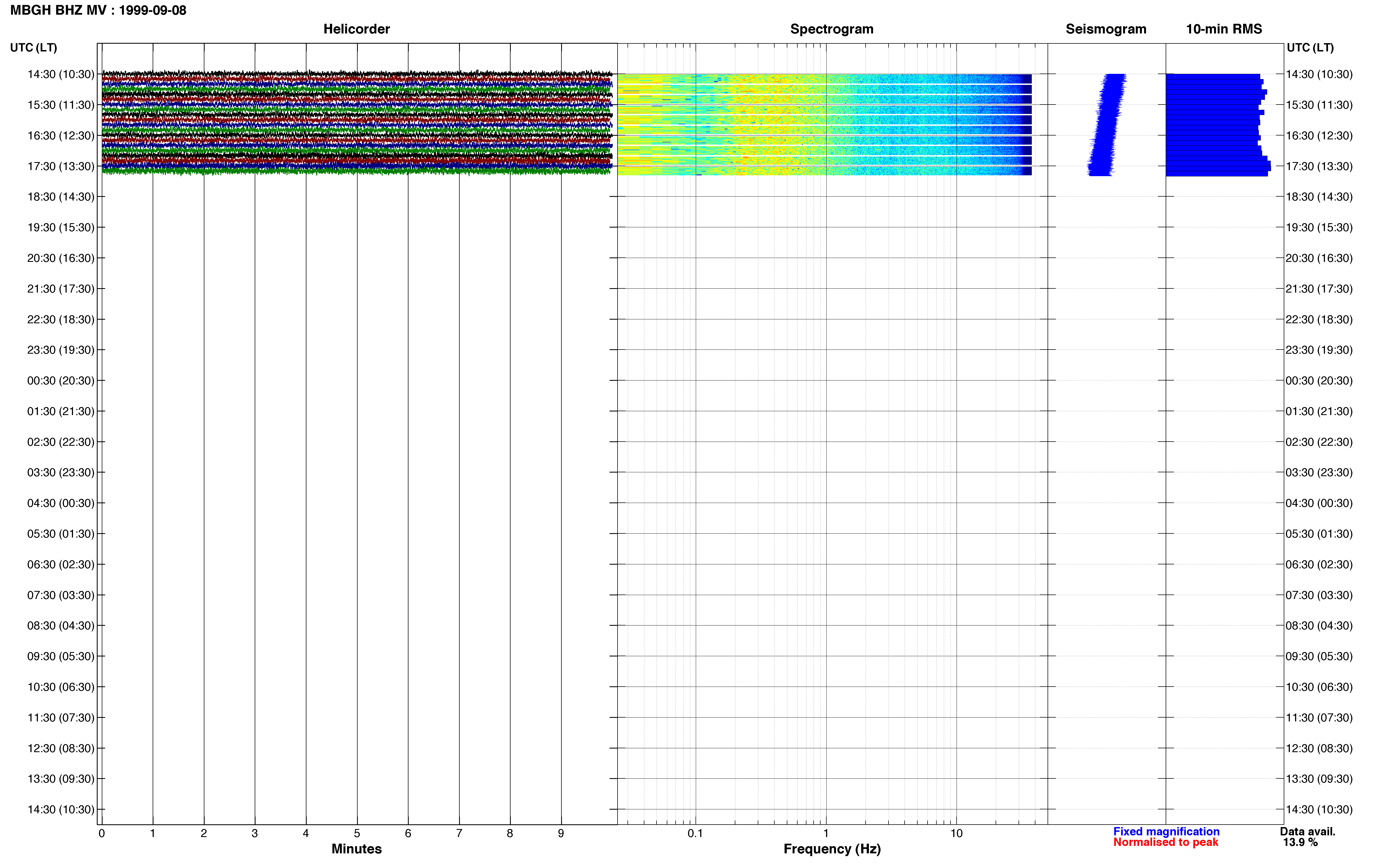Viewport: 1388px width, 868px height.
Task: Click left time label 08:30 (04:30)
Action: [x=61, y=626]
